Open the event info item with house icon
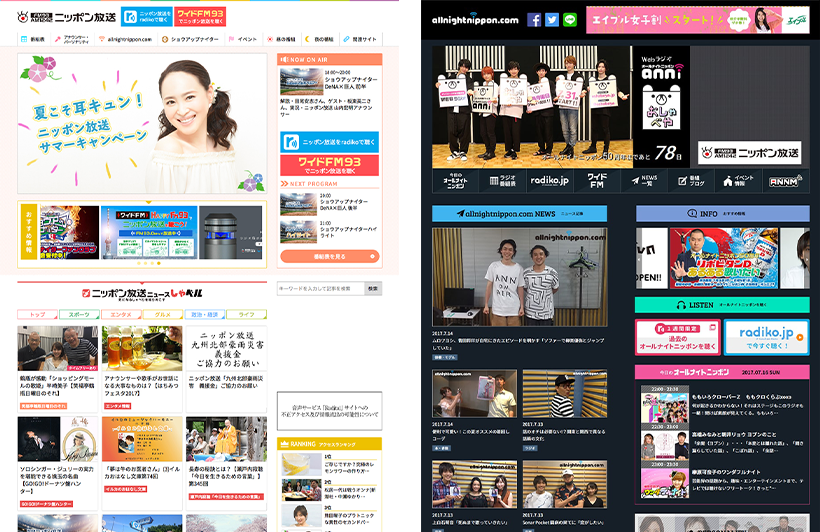820x532 pixels. pyautogui.click(x=738, y=181)
